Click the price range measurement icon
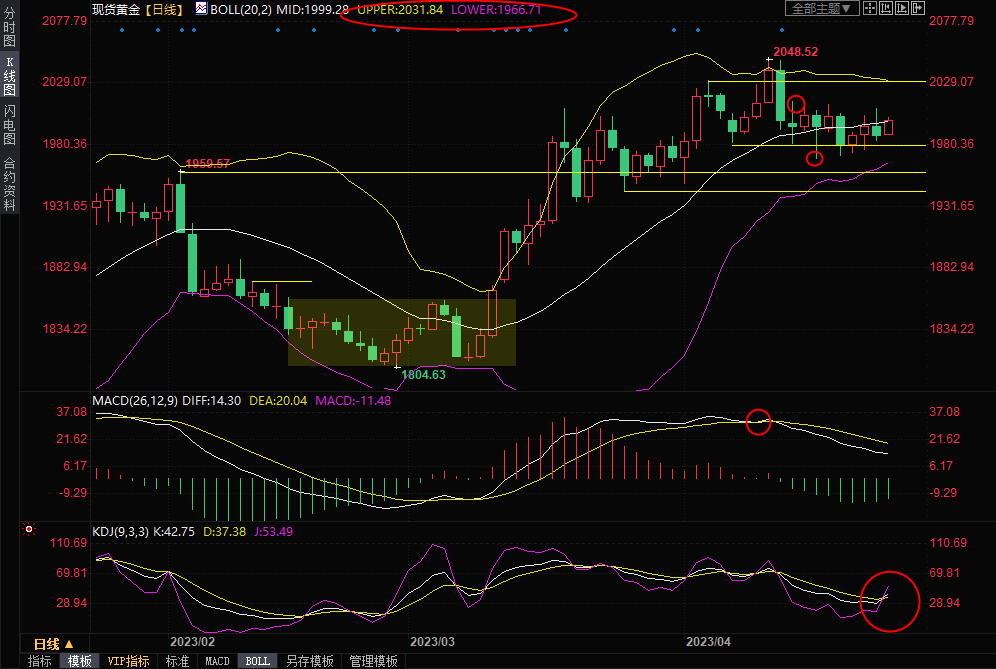The image size is (996, 669). pos(886,8)
